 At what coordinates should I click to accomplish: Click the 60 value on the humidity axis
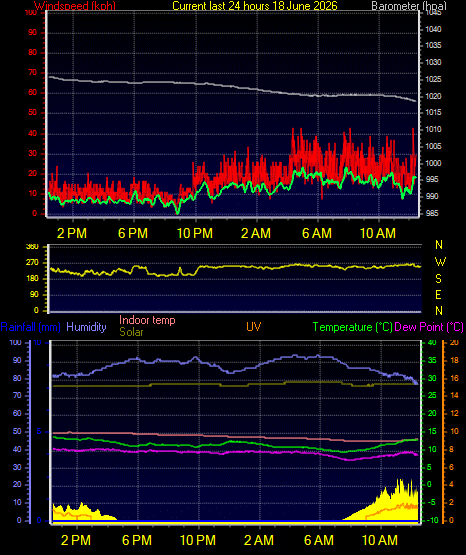pos(17,413)
